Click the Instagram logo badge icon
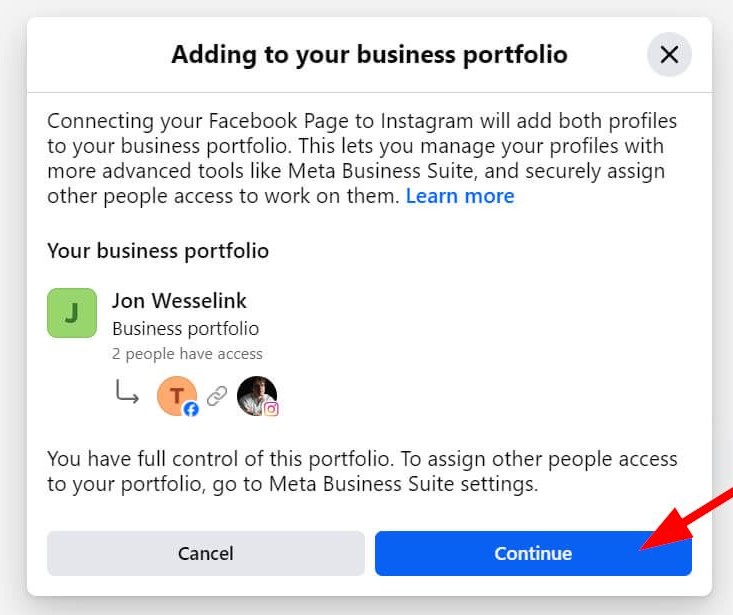The image size is (733, 615). [x=271, y=409]
